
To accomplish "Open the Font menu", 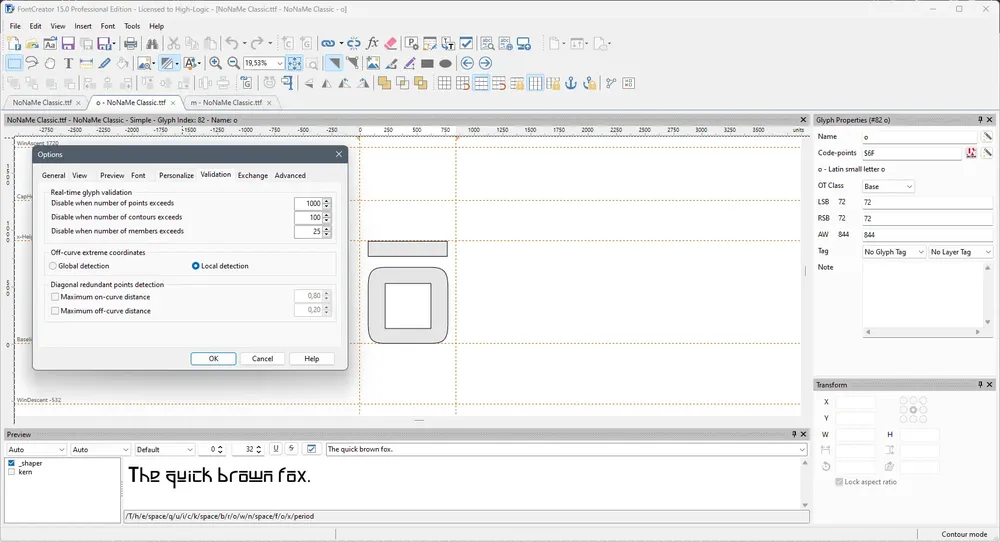I will 108,26.
